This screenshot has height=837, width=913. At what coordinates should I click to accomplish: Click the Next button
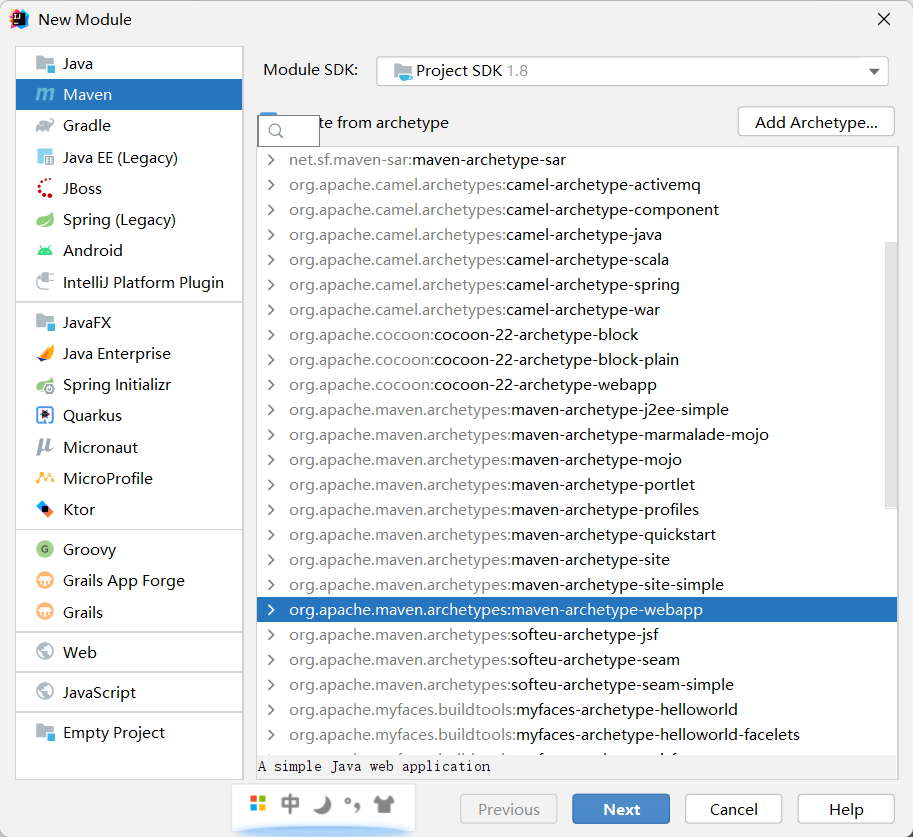click(621, 809)
